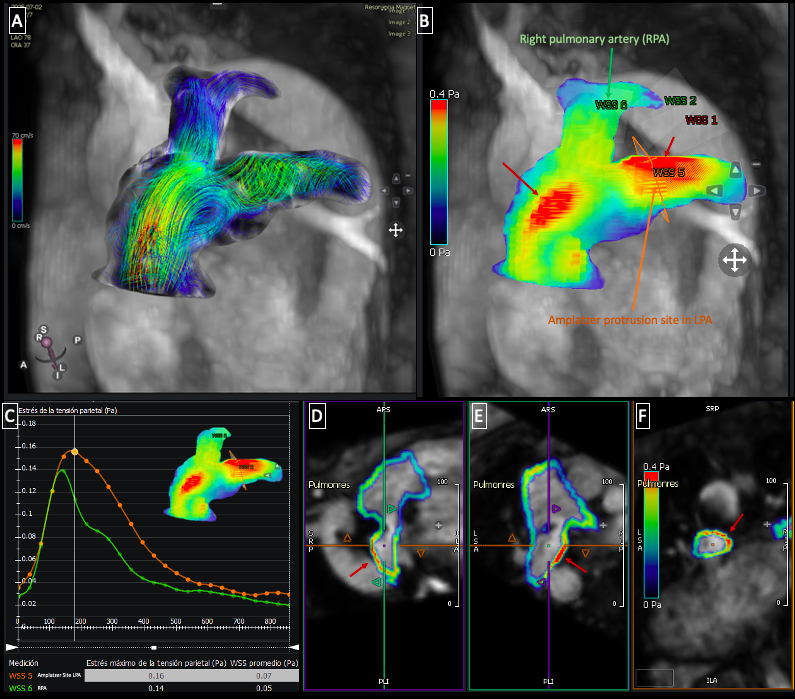Click the pan move icon in panel B
Viewport: 795px width, 699px height.
pos(732,261)
